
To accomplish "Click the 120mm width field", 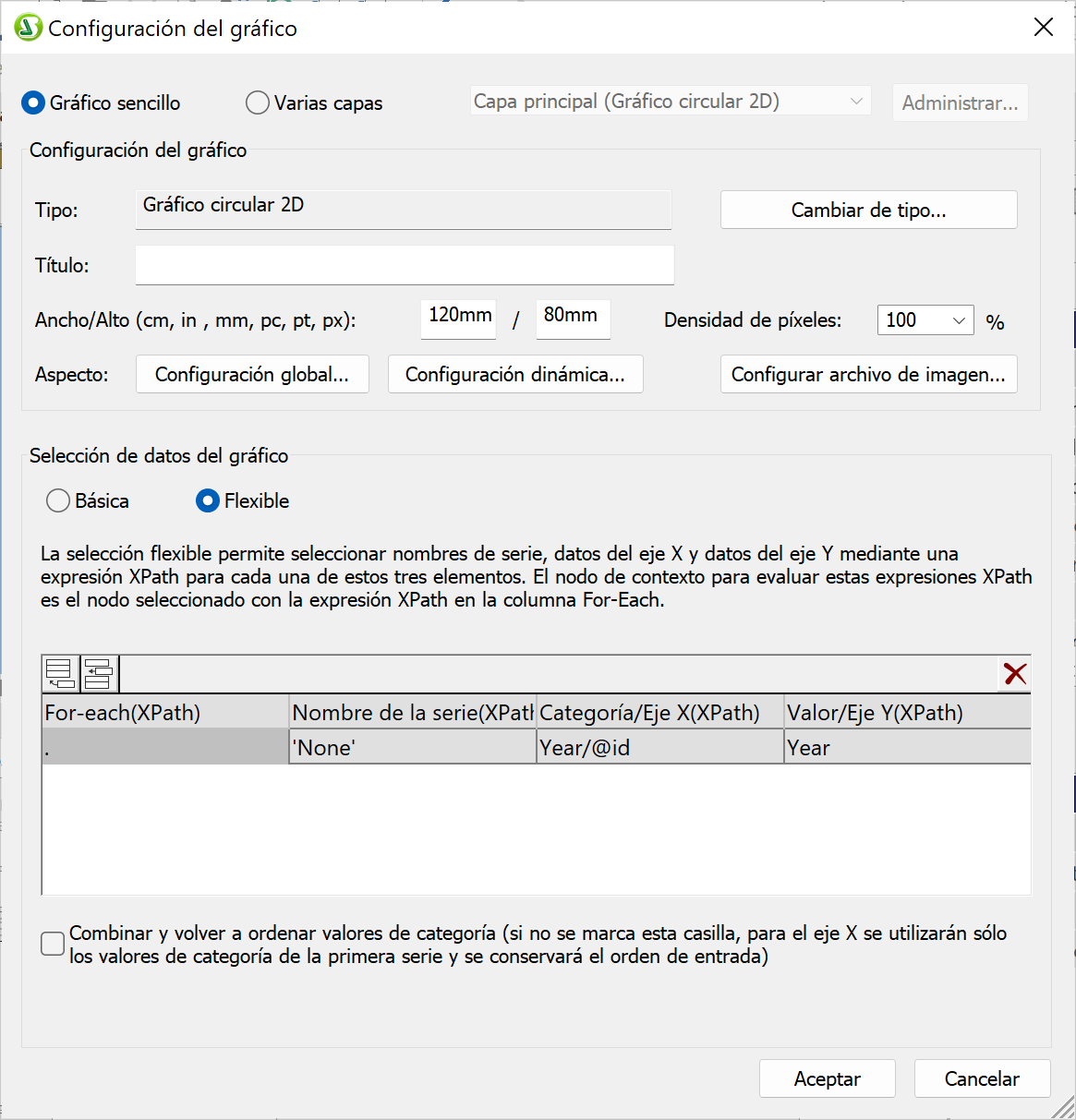I will click(x=459, y=317).
